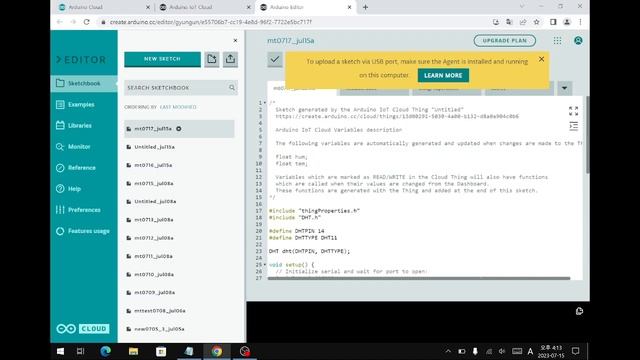Click the UPGRADE PLAN button
Screen dimensions: 640x360
[x=504, y=40]
